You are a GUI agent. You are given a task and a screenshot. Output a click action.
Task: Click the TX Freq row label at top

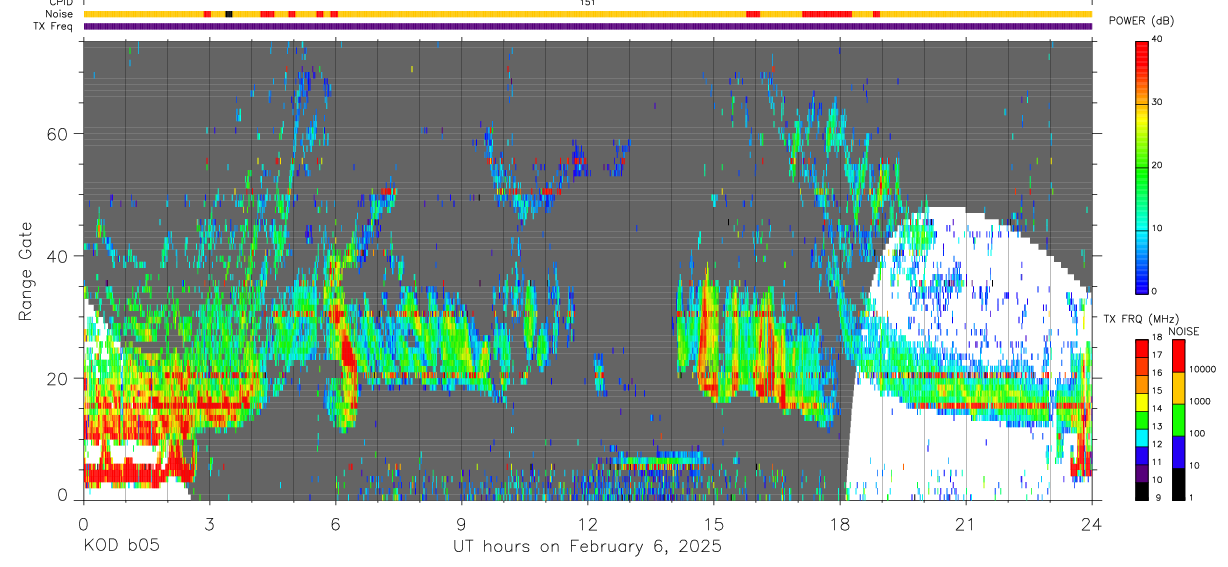[55, 26]
